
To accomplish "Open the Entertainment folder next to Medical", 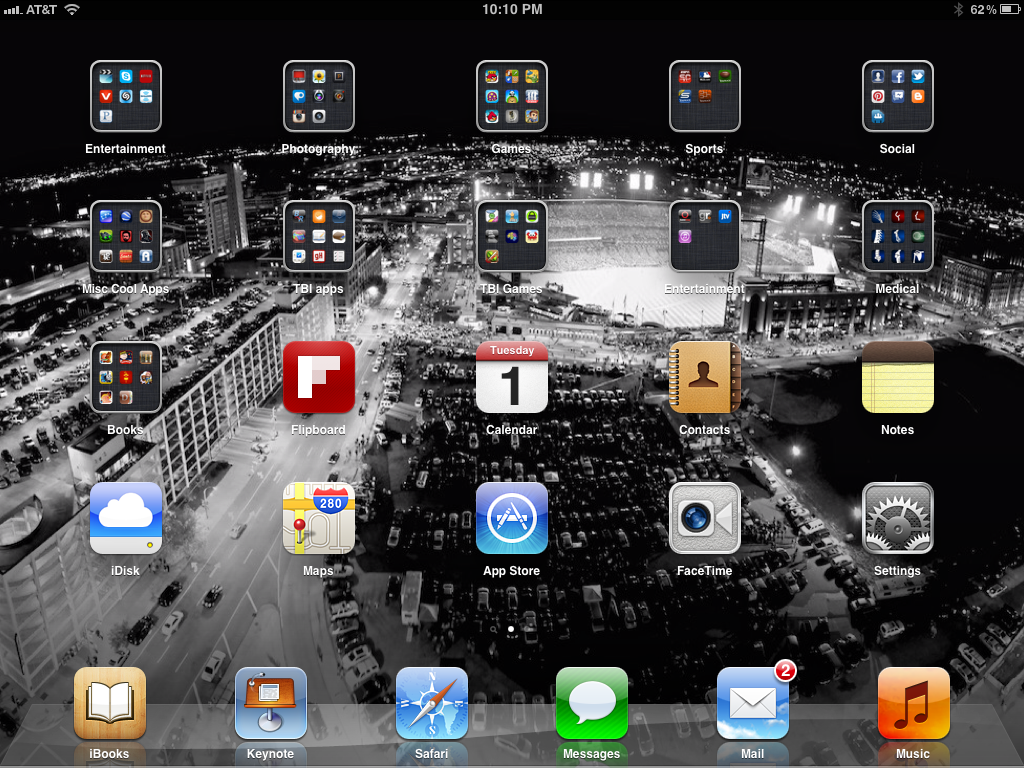I will click(705, 236).
